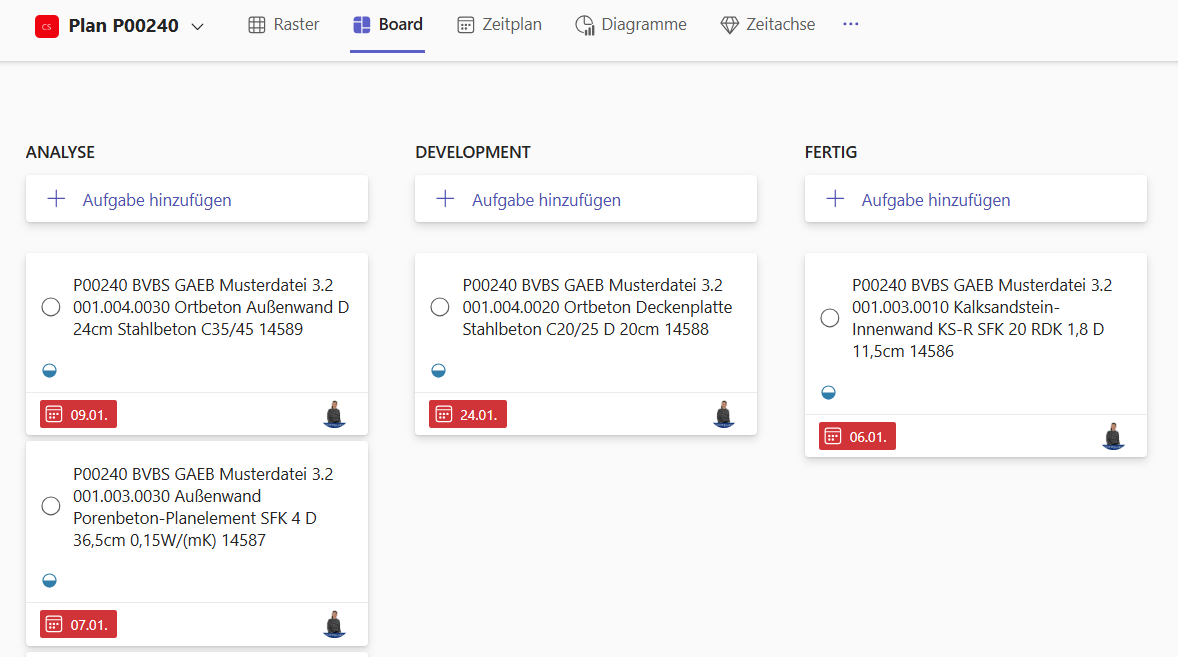Click the assignee avatar on the 24.01. card
The width and height of the screenshot is (1178, 657).
pyautogui.click(x=724, y=414)
